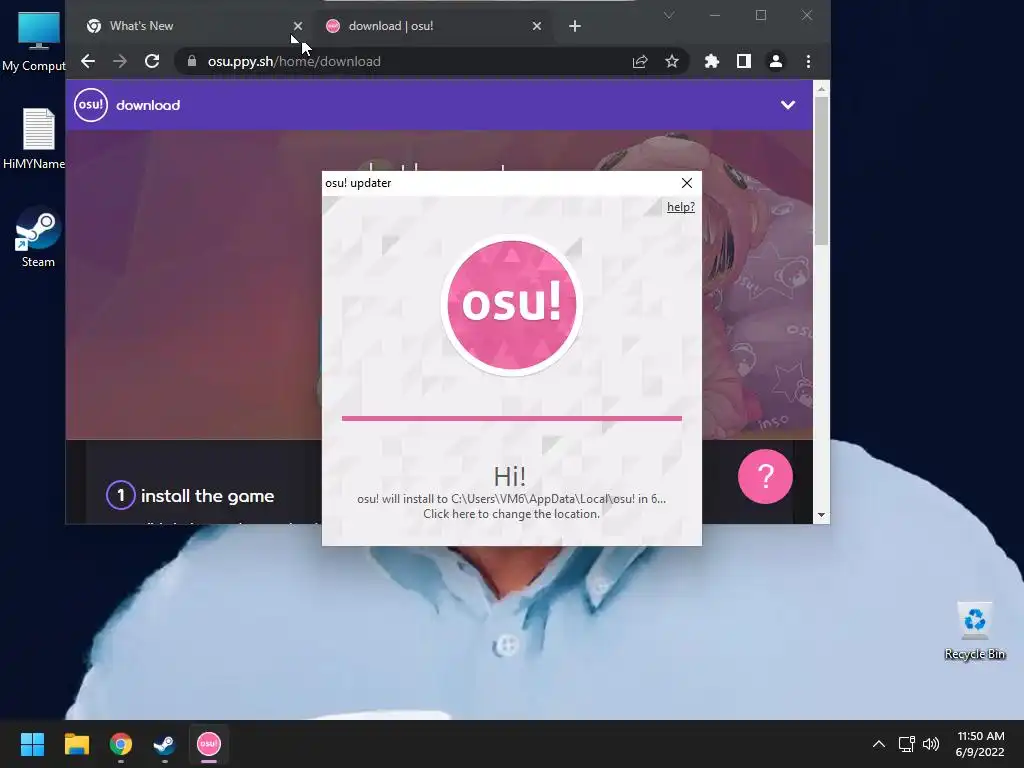Reload the osu! download page
The width and height of the screenshot is (1024, 768).
point(152,61)
